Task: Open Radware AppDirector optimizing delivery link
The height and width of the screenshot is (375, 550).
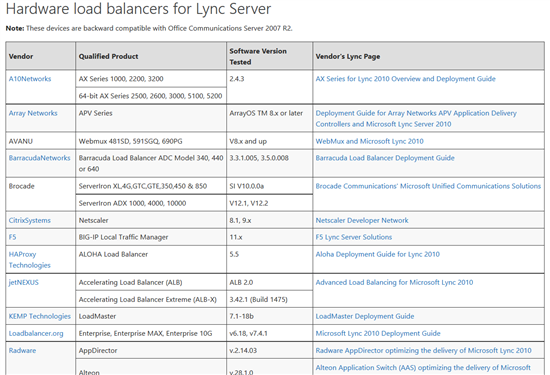Action: click(x=423, y=351)
